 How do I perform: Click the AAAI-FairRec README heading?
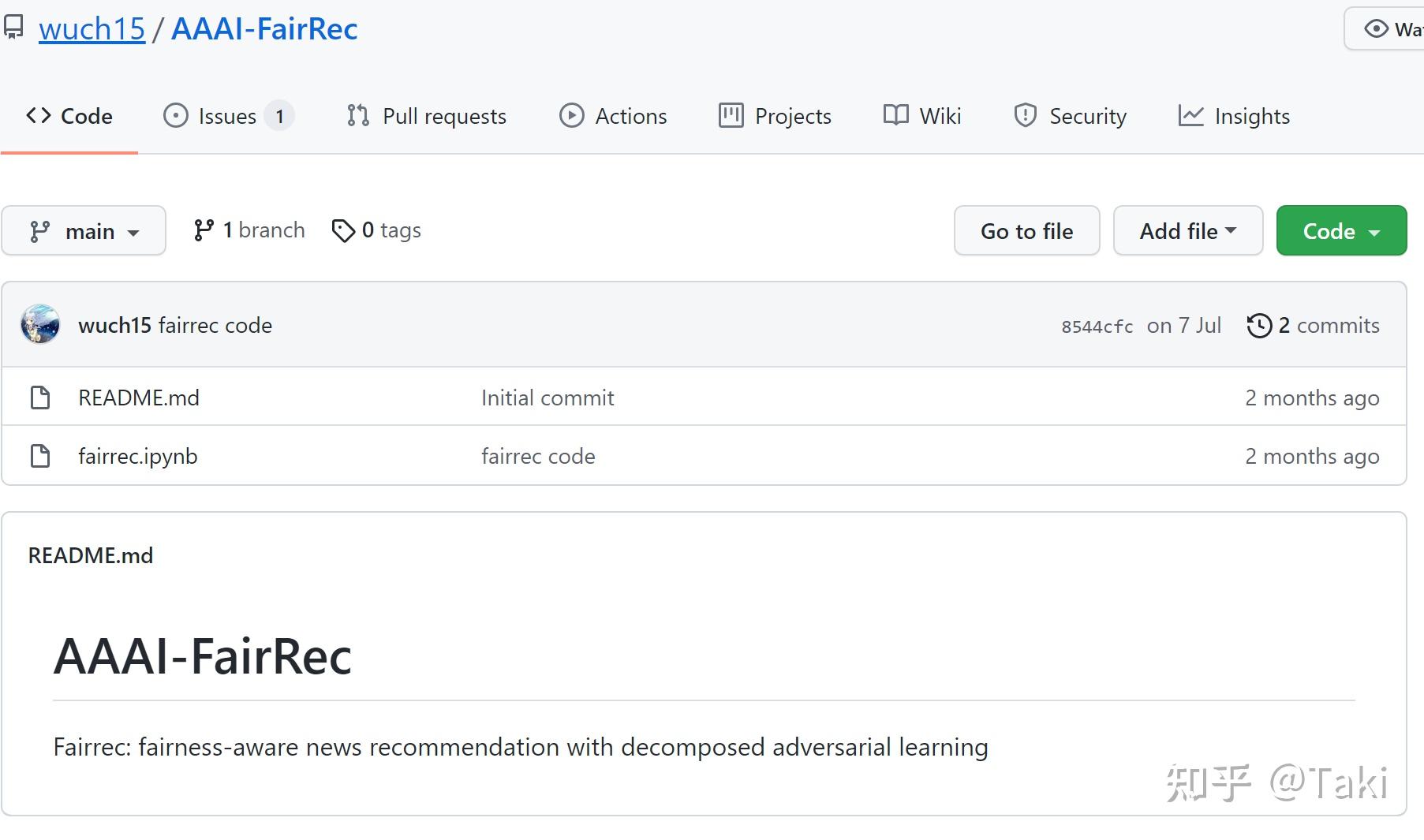[203, 656]
